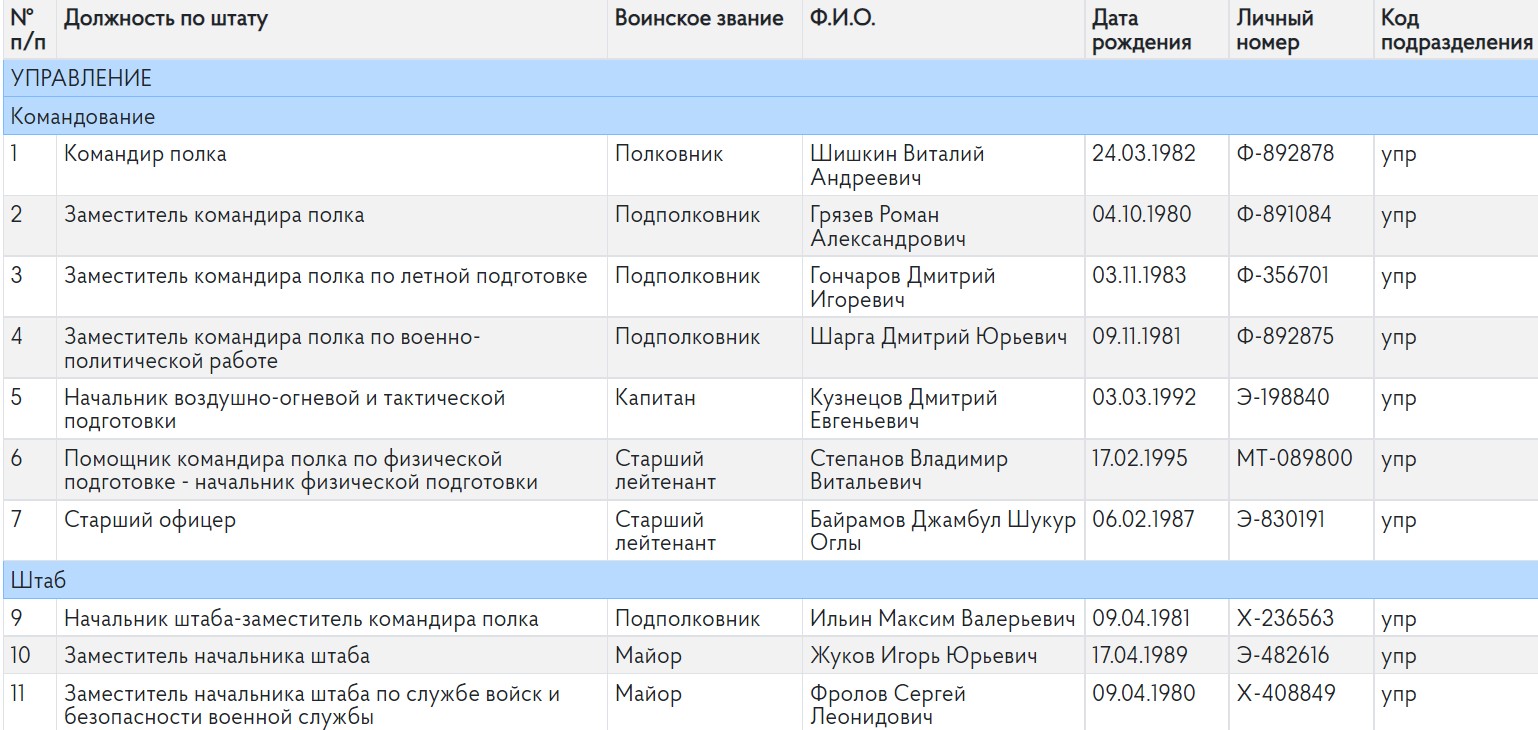Click the "Старший офицер" position cell
This screenshot has height=730, width=1538.
click(150, 520)
